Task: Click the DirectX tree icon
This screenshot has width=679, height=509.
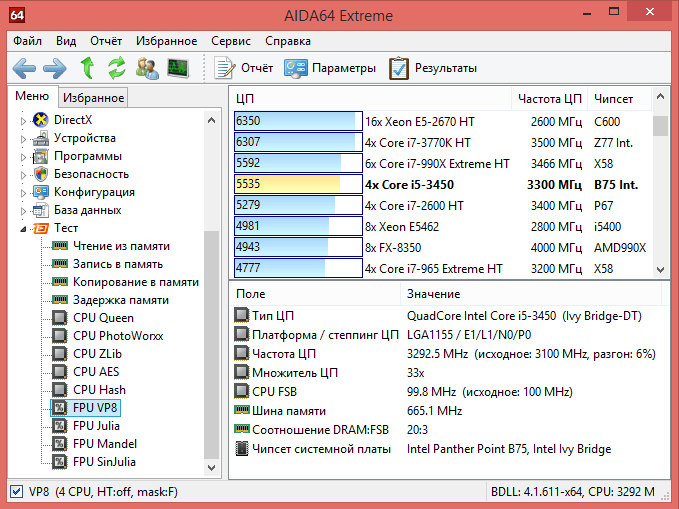Action: click(x=41, y=120)
